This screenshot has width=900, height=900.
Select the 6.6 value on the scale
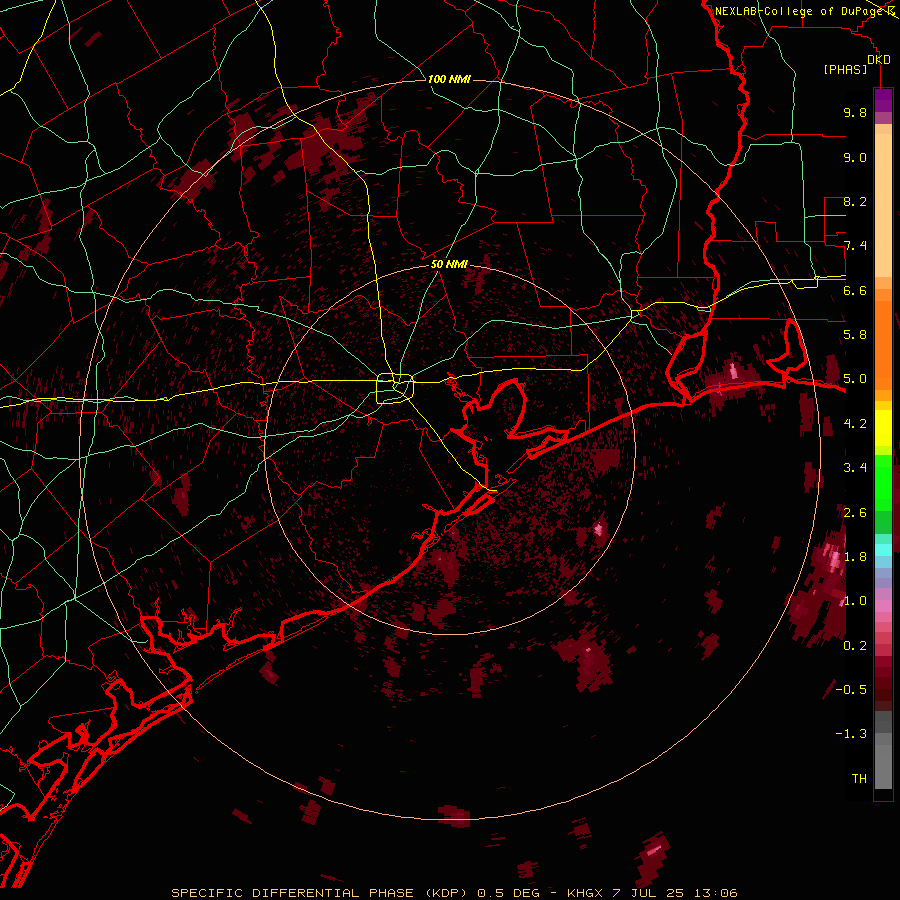click(x=855, y=290)
